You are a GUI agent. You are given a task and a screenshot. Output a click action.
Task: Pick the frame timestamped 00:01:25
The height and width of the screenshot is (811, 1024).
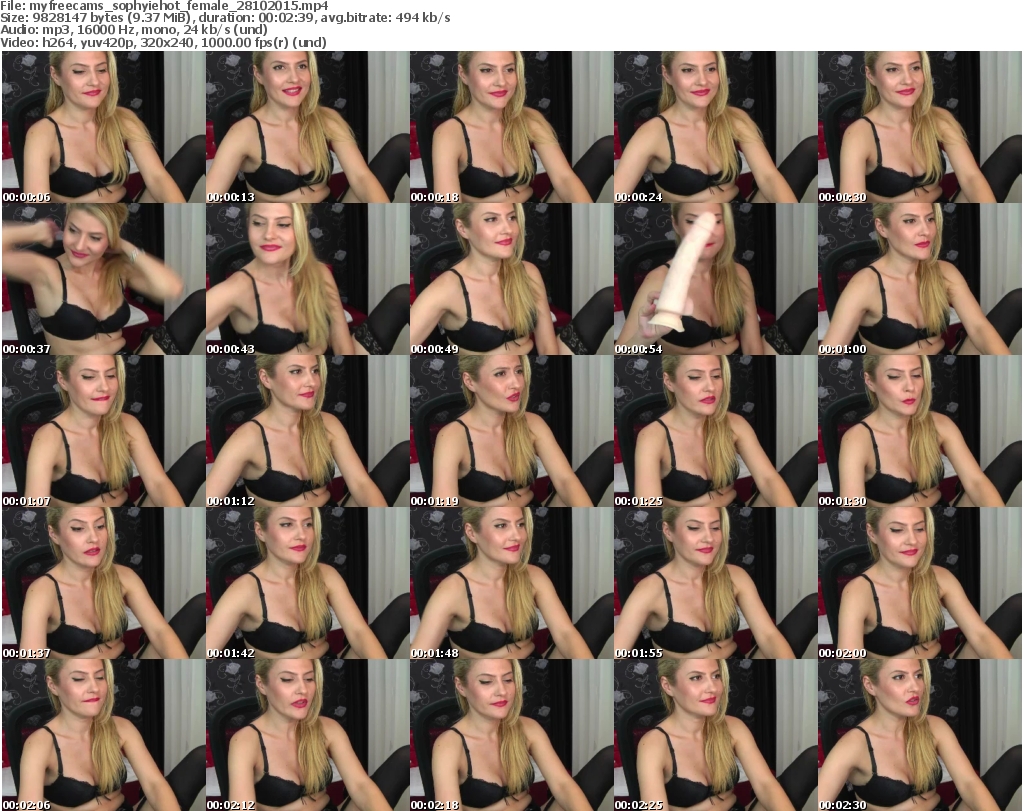715,431
